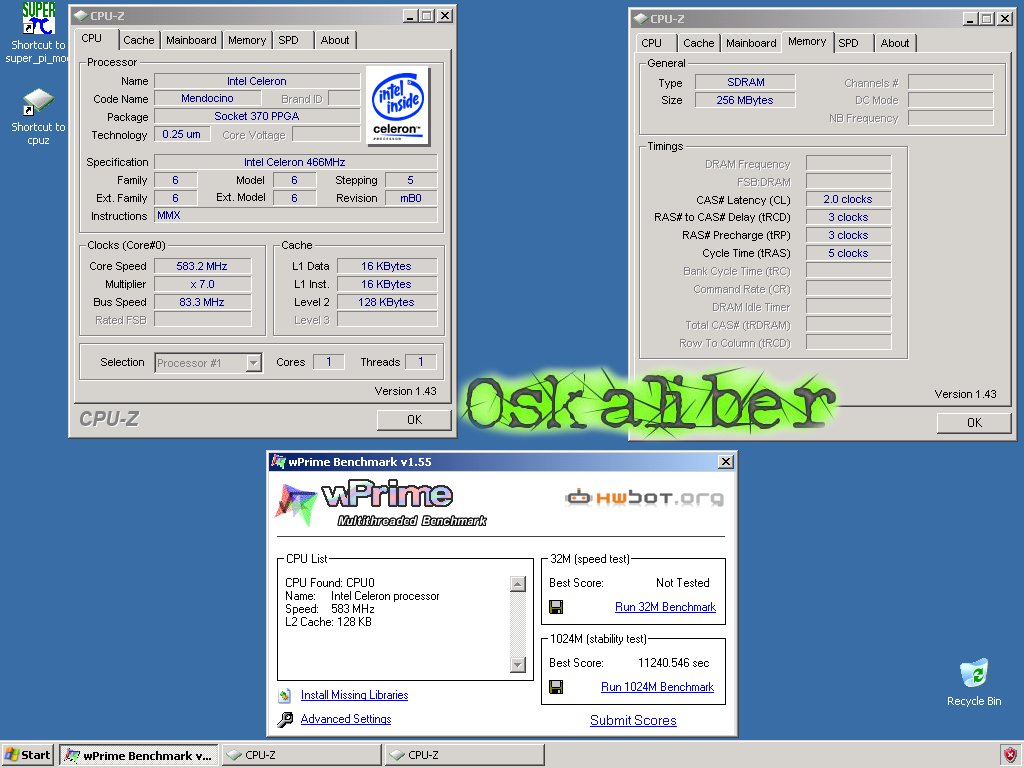Viewport: 1024px width, 768px height.
Task: Click CPU List scrollbar down arrow
Action: (x=517, y=665)
